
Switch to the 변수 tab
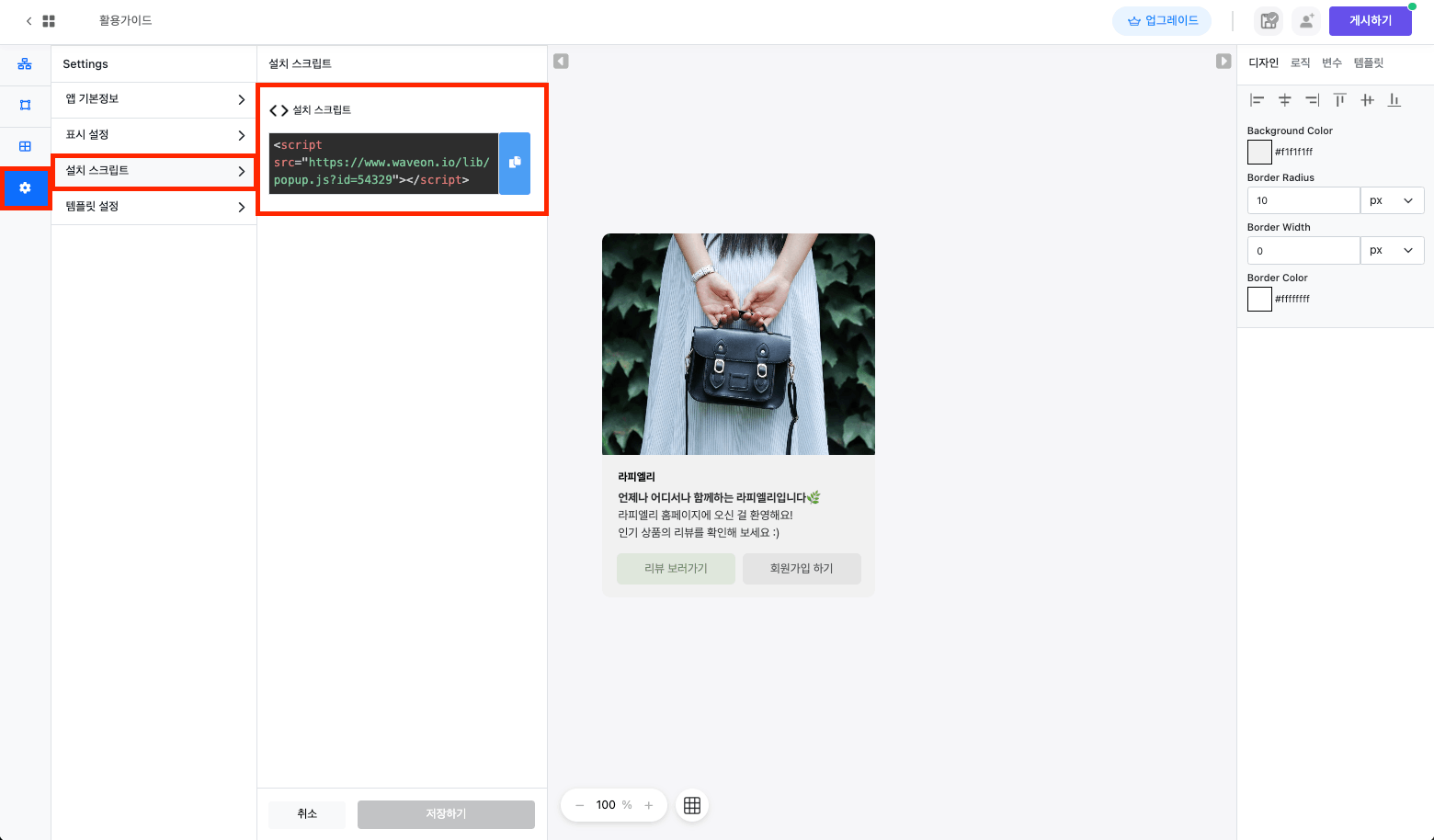(1332, 62)
